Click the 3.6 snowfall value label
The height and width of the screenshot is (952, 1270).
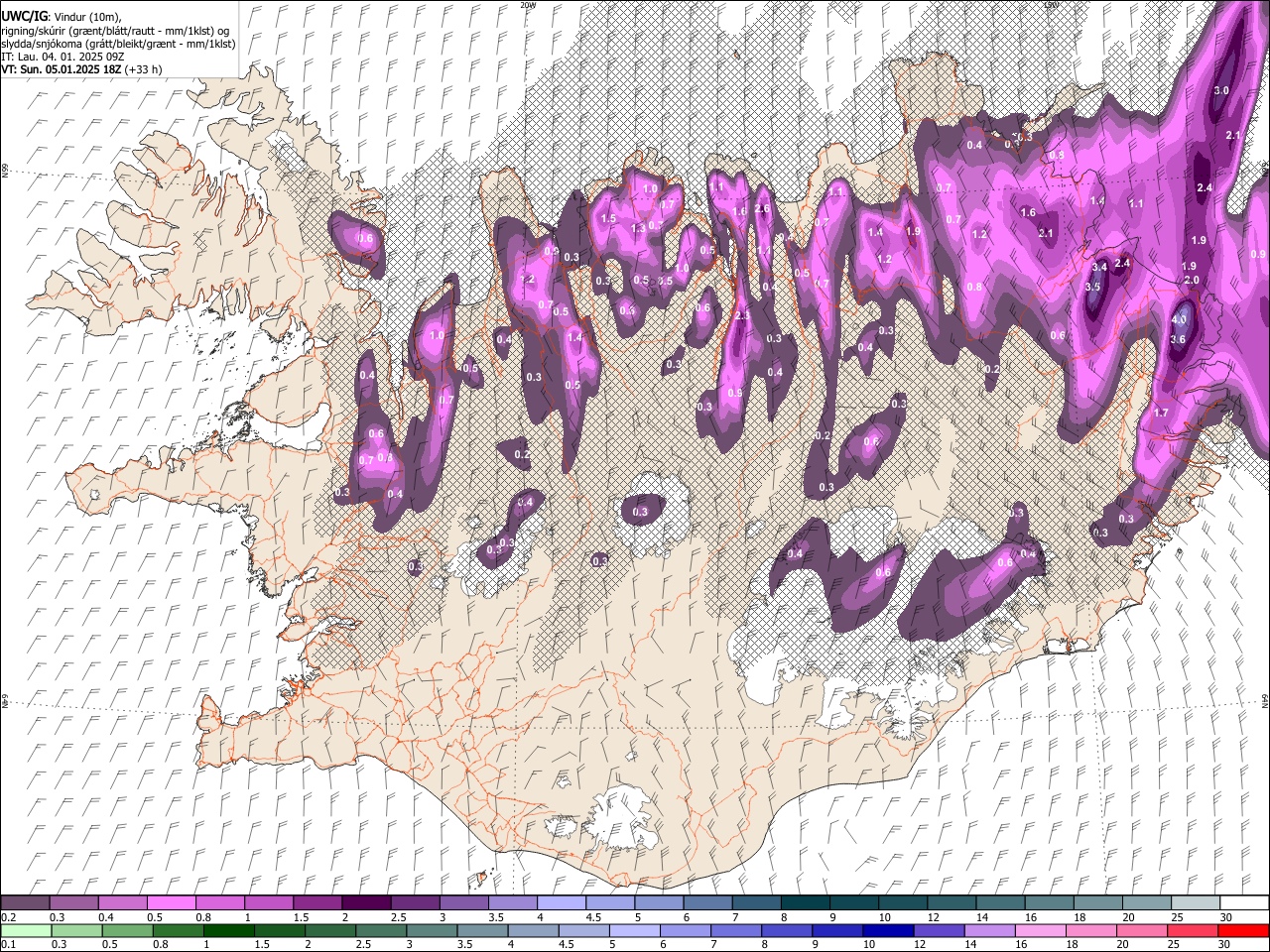(1178, 339)
